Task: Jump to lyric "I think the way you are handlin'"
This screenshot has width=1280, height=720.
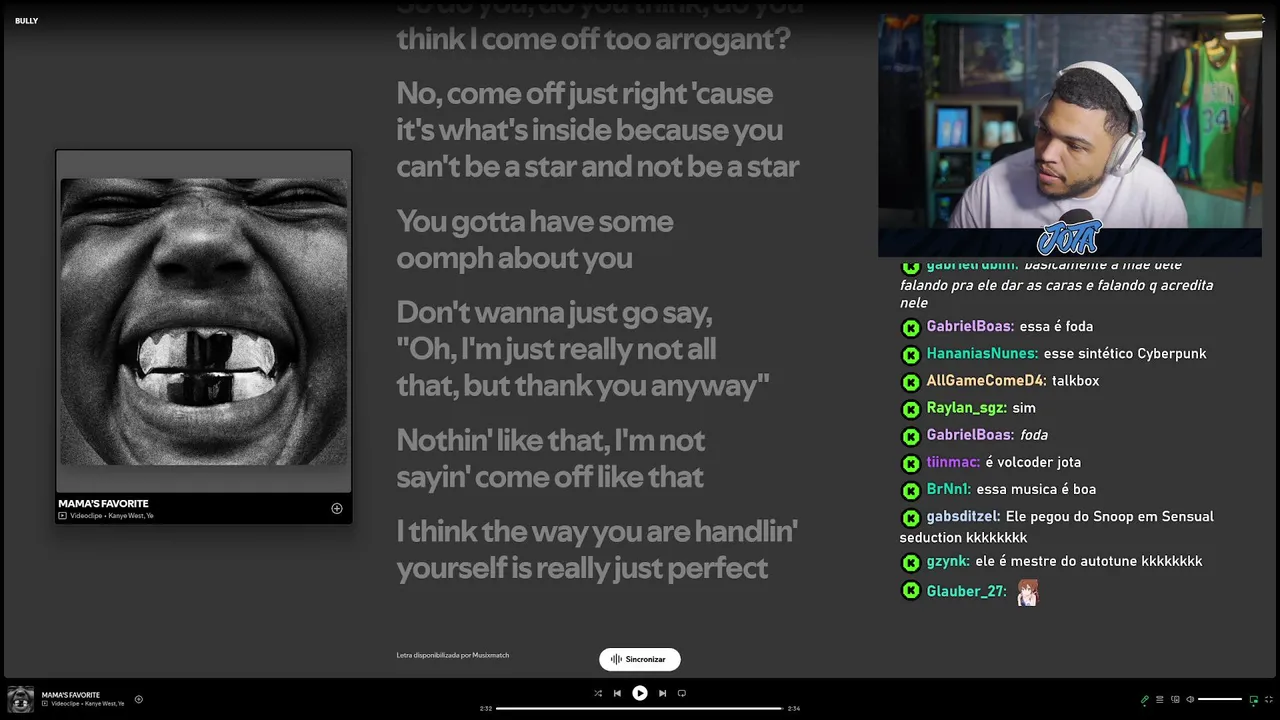Action: click(x=597, y=549)
